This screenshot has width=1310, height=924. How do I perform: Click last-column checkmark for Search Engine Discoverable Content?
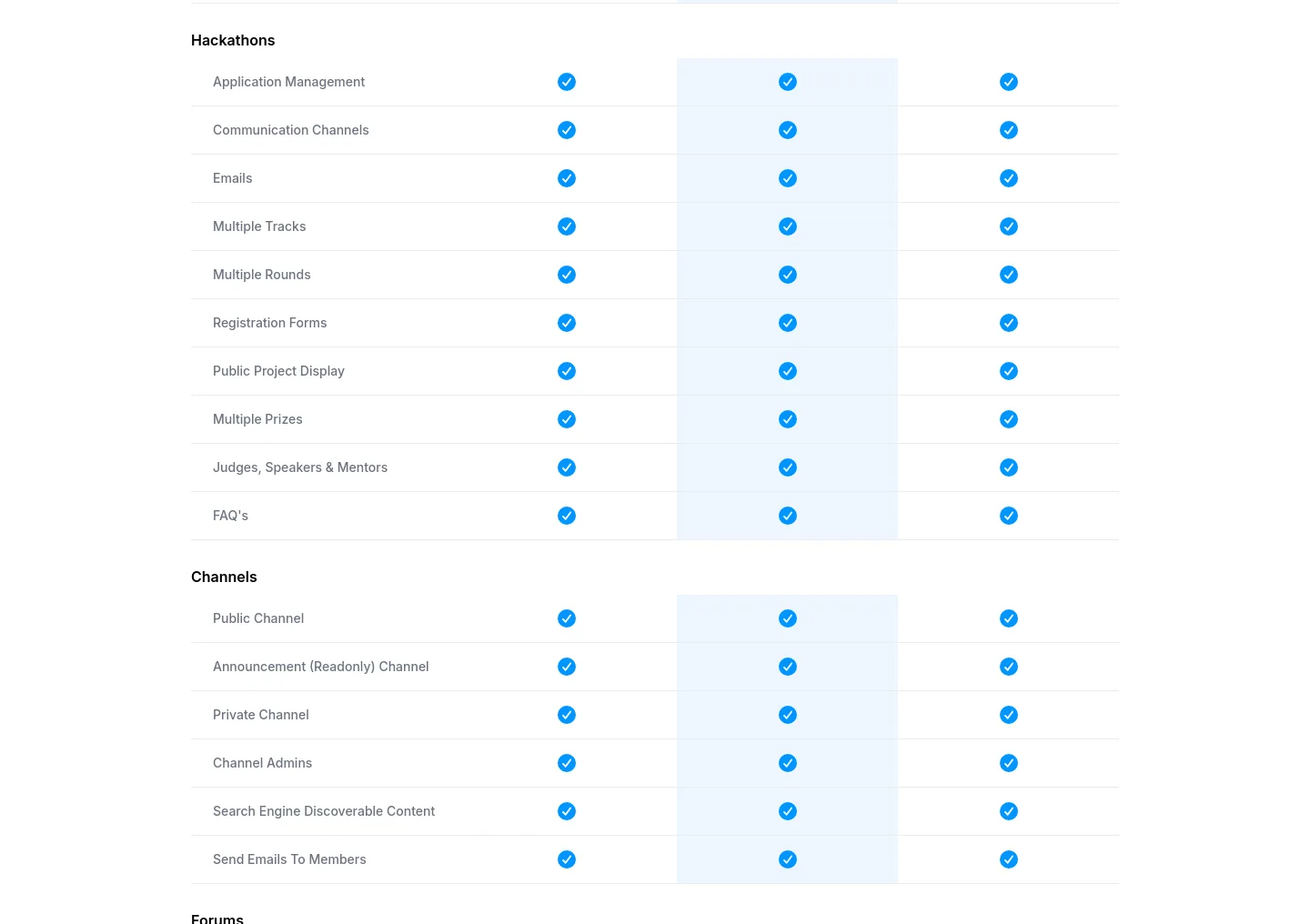point(1009,811)
